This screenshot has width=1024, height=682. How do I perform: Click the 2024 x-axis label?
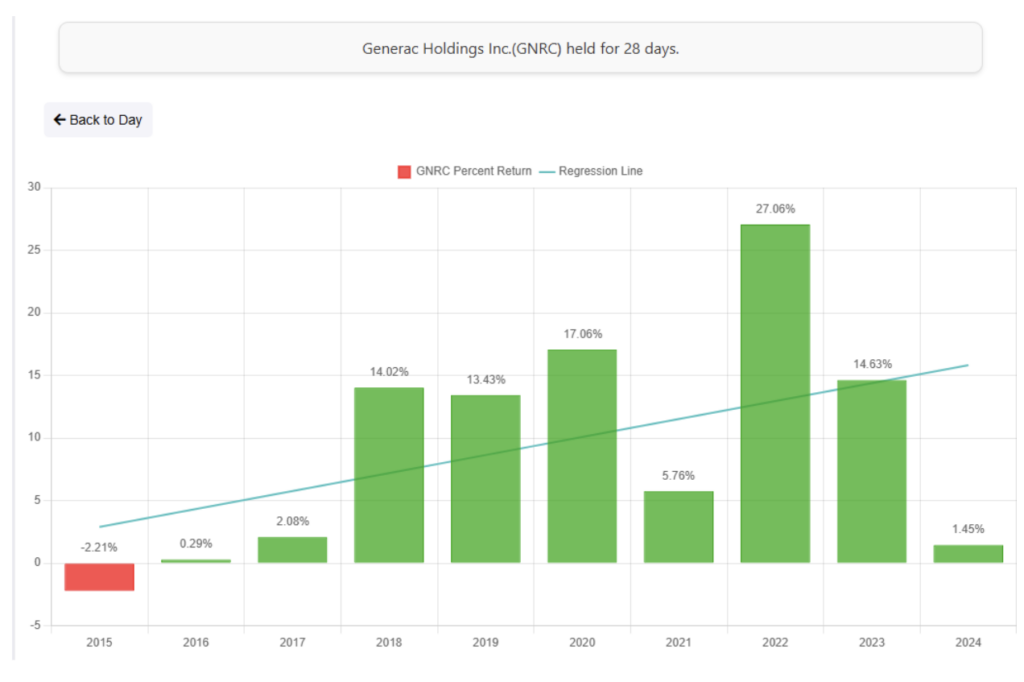coord(968,643)
